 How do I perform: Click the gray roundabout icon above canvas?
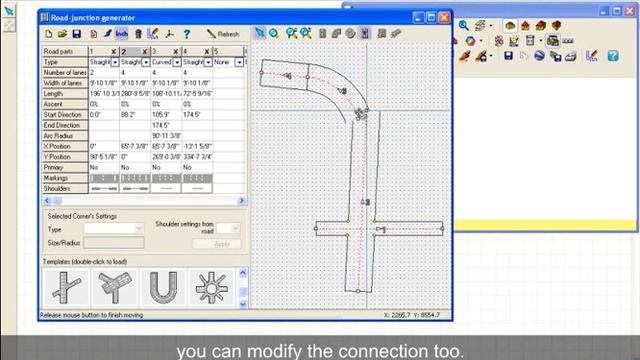click(350, 33)
